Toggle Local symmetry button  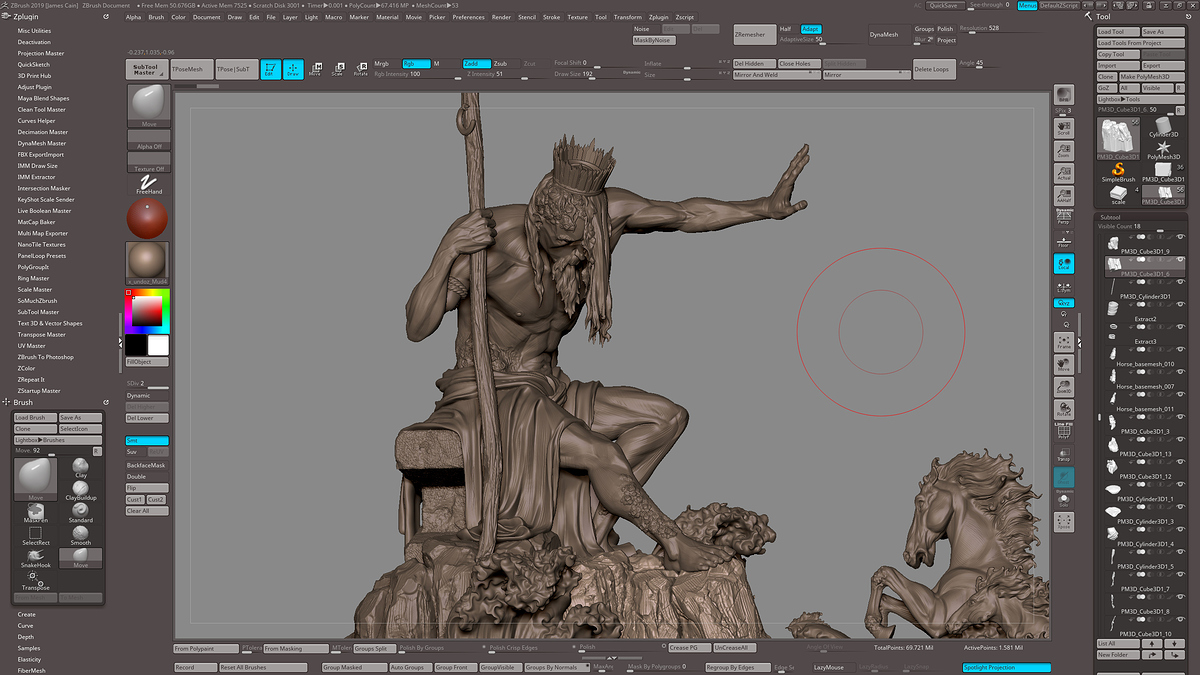1064,264
